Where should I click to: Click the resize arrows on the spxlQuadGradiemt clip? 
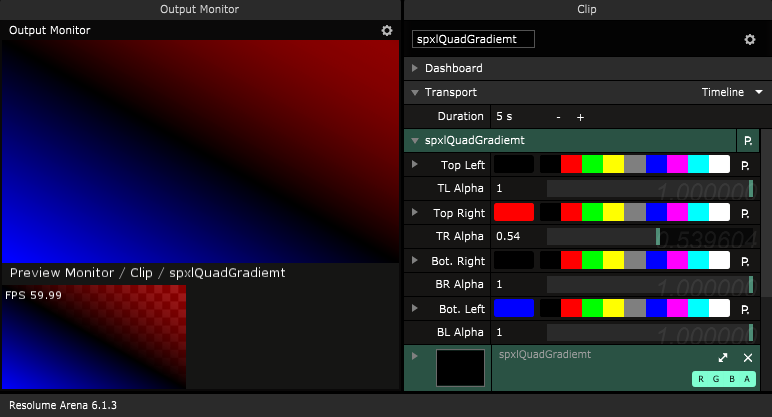(723, 358)
